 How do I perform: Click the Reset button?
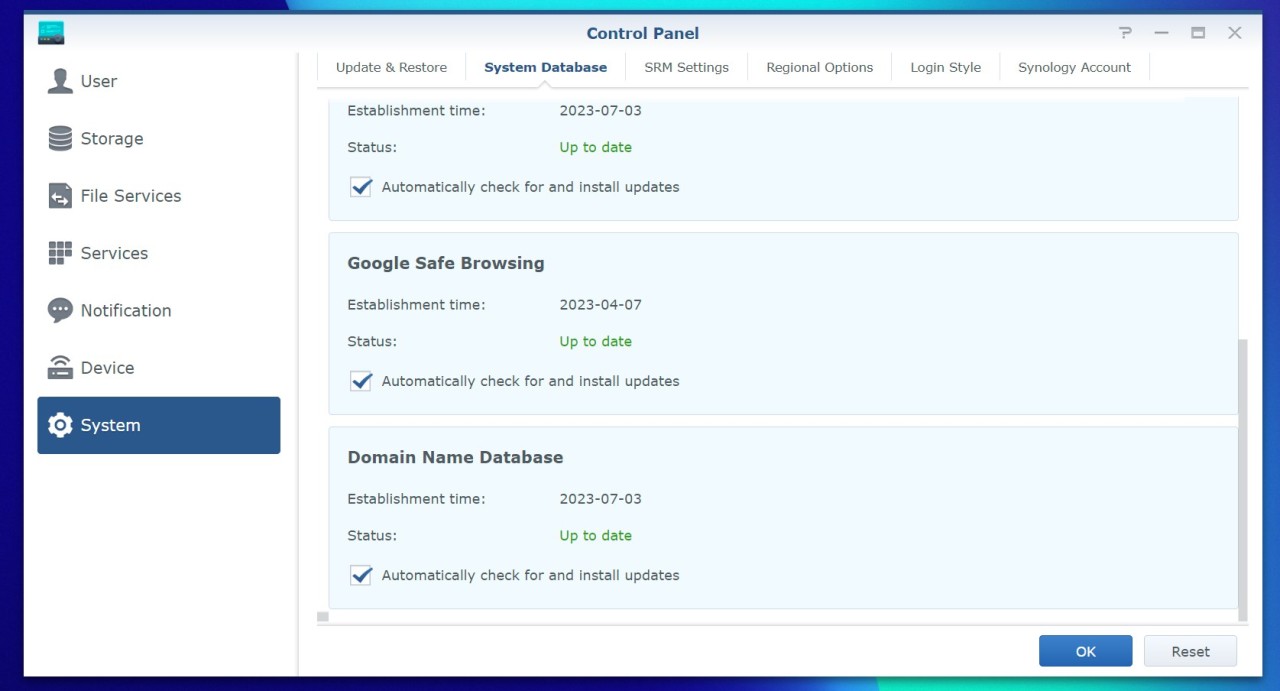click(1190, 651)
